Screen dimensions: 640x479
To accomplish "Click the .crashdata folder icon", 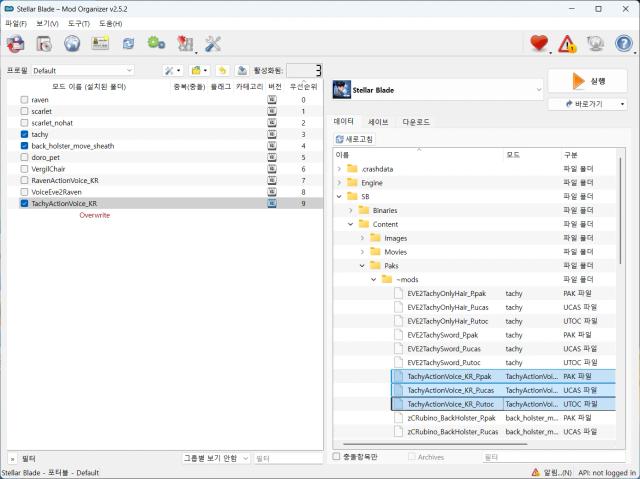I will click(352, 169).
